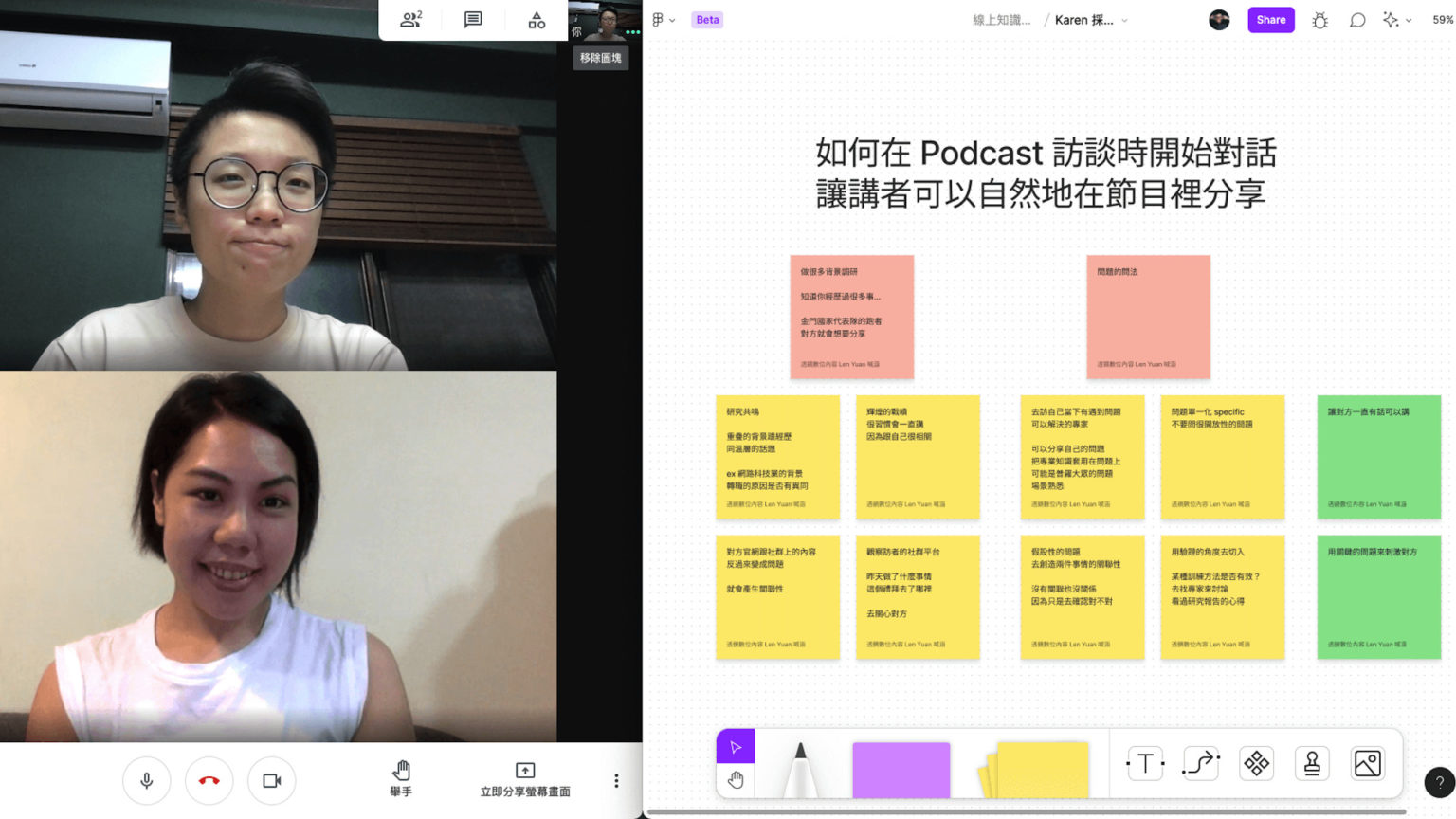Select the yellow sticky note 研究共鳴
1456x819 pixels.
tap(777, 457)
